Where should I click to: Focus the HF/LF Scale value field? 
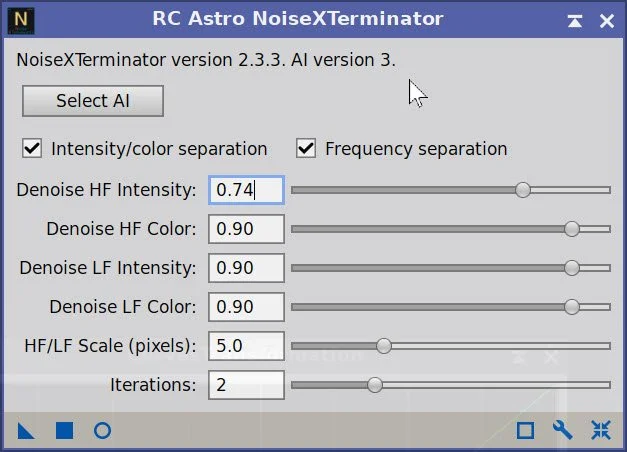tap(246, 346)
